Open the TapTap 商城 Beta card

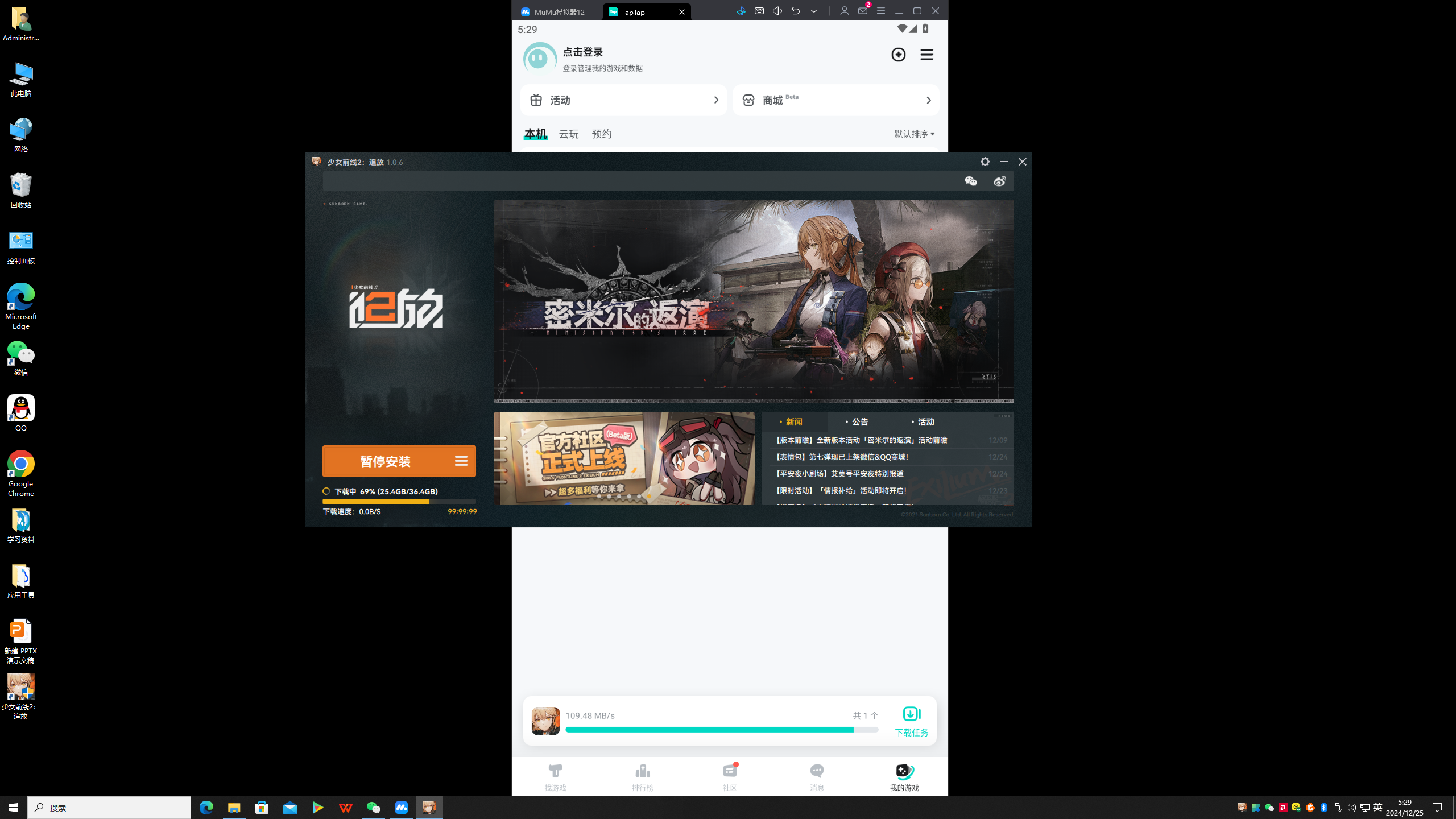pos(835,100)
